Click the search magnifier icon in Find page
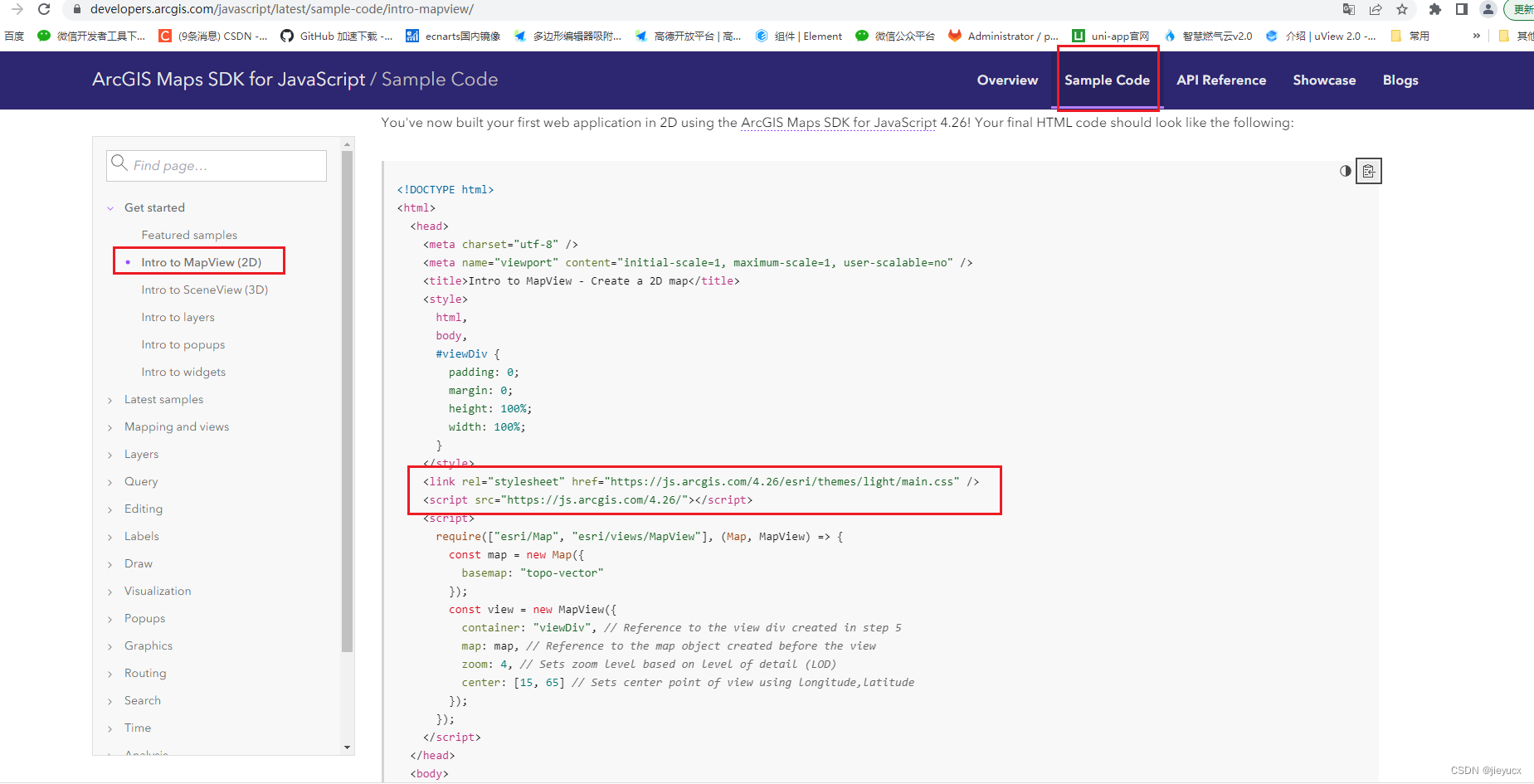Screen dimensions: 1534x784 (x=119, y=163)
